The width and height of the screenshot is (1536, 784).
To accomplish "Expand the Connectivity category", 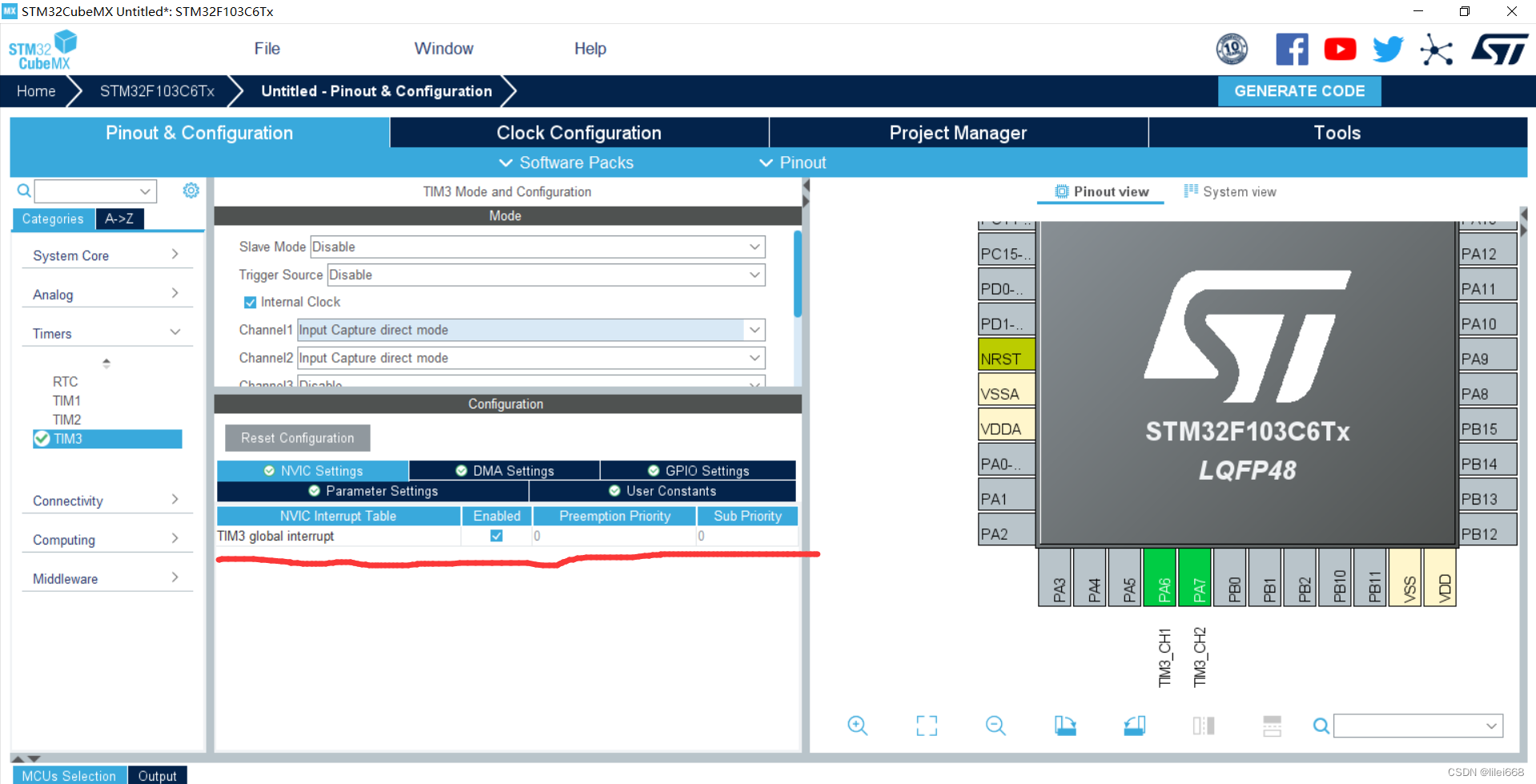I will tap(107, 501).
